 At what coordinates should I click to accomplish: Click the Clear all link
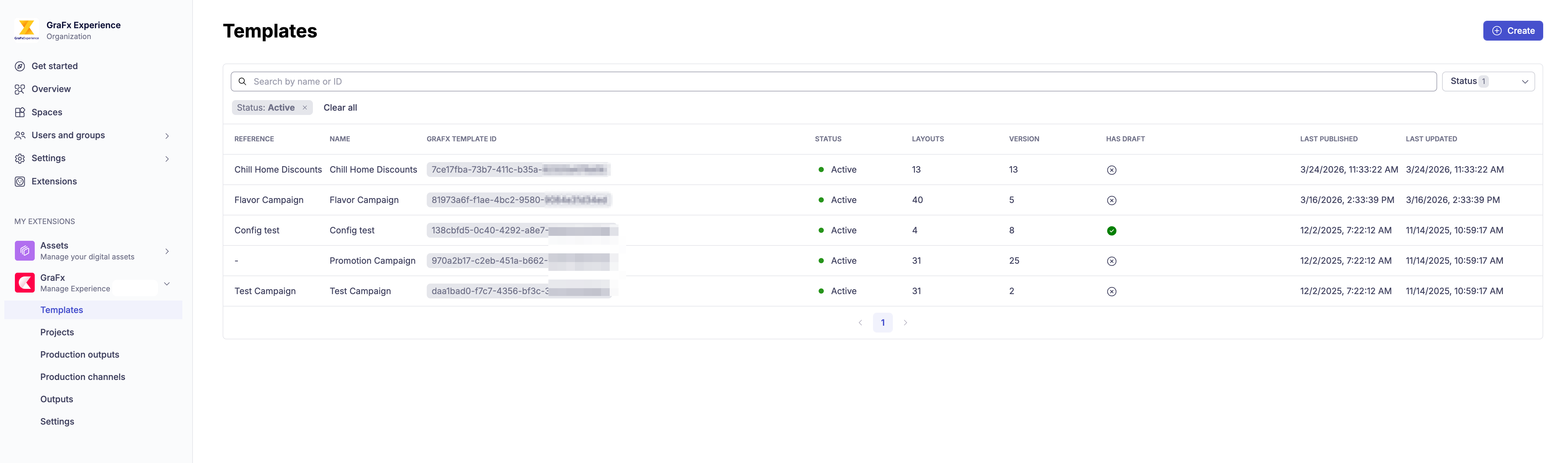[340, 107]
